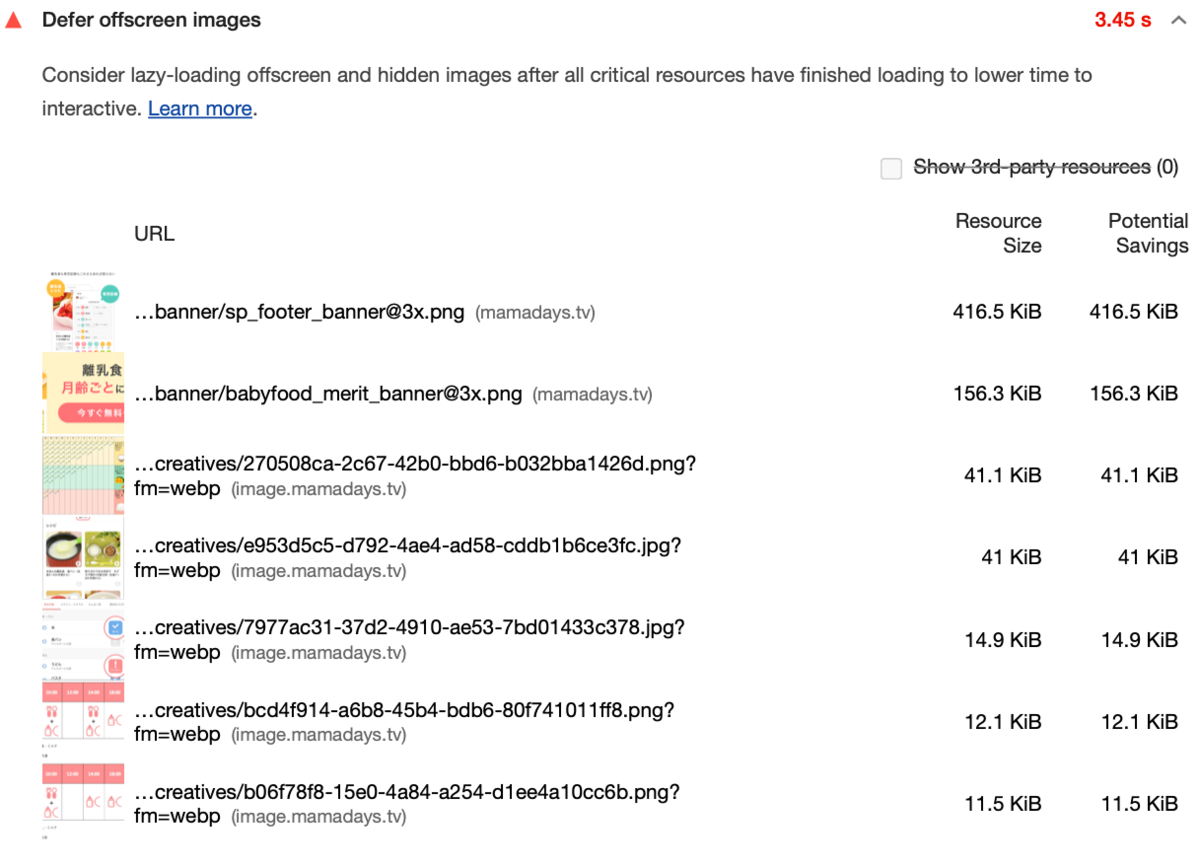
Task: Click thumbnail for e953d5c5 jpg image
Action: 83,557
